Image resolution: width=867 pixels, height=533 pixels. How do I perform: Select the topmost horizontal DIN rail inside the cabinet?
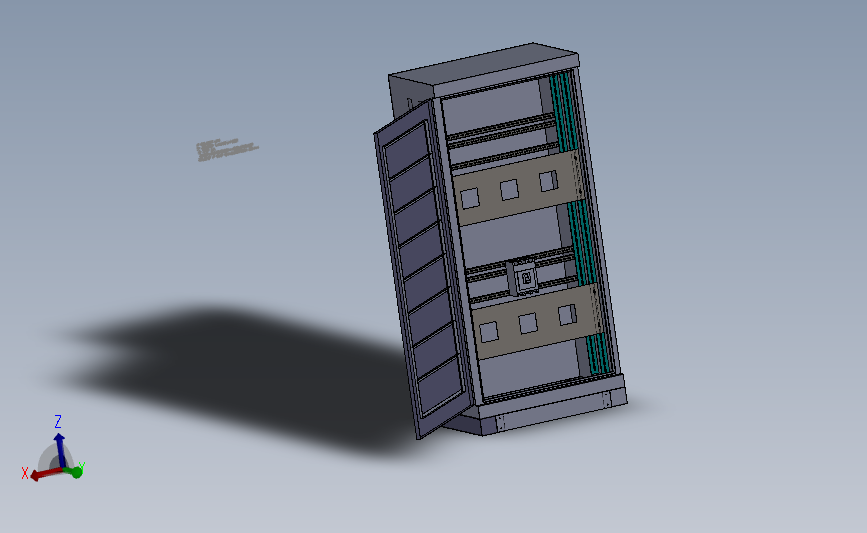[500, 128]
